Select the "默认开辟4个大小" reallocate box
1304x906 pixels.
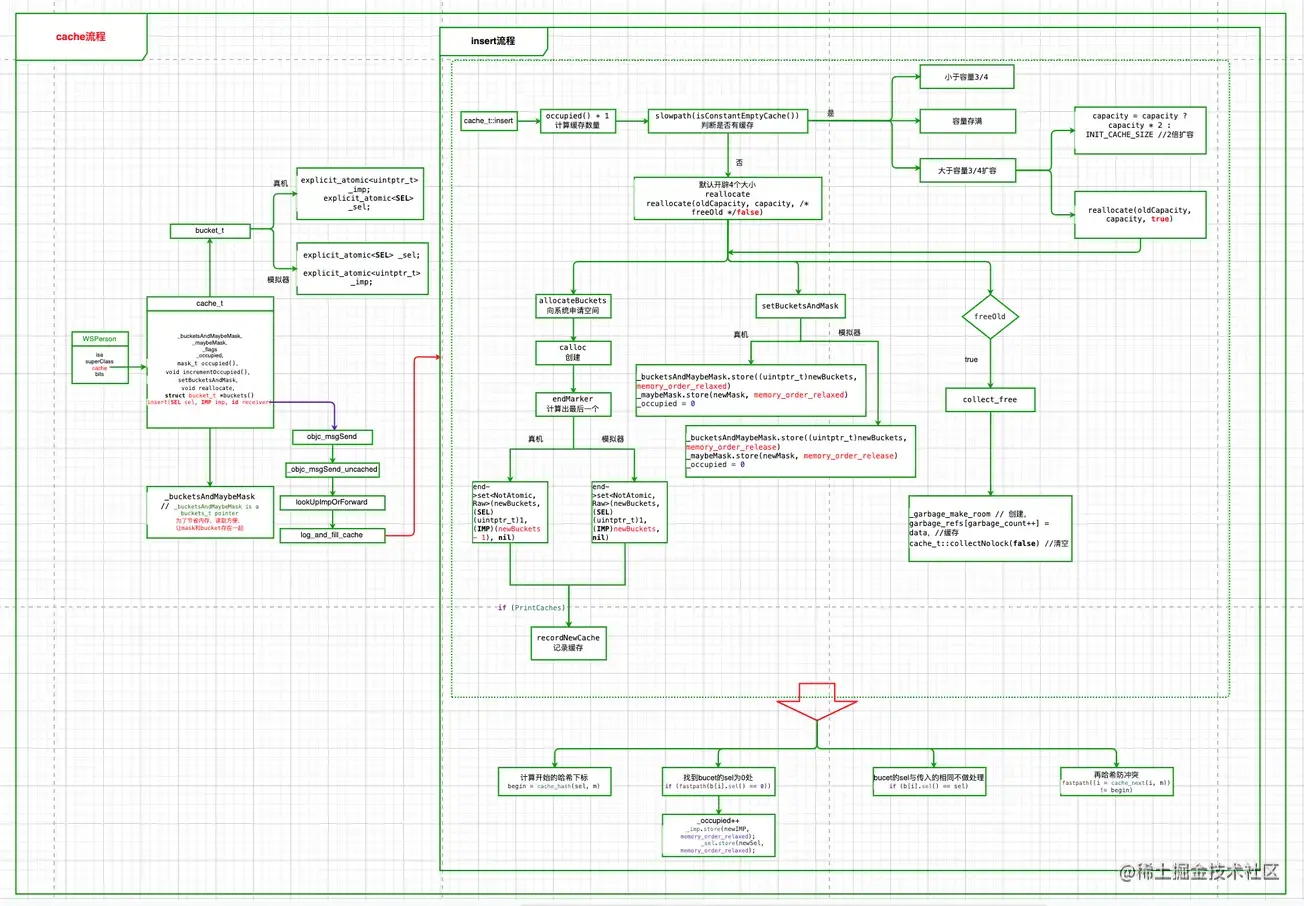point(727,199)
